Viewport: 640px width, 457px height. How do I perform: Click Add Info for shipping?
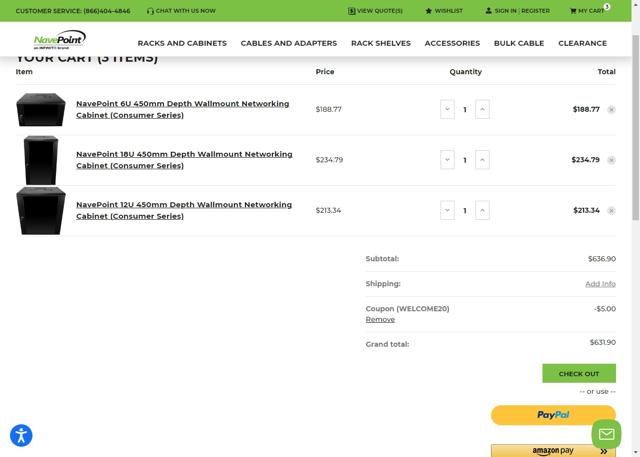600,284
